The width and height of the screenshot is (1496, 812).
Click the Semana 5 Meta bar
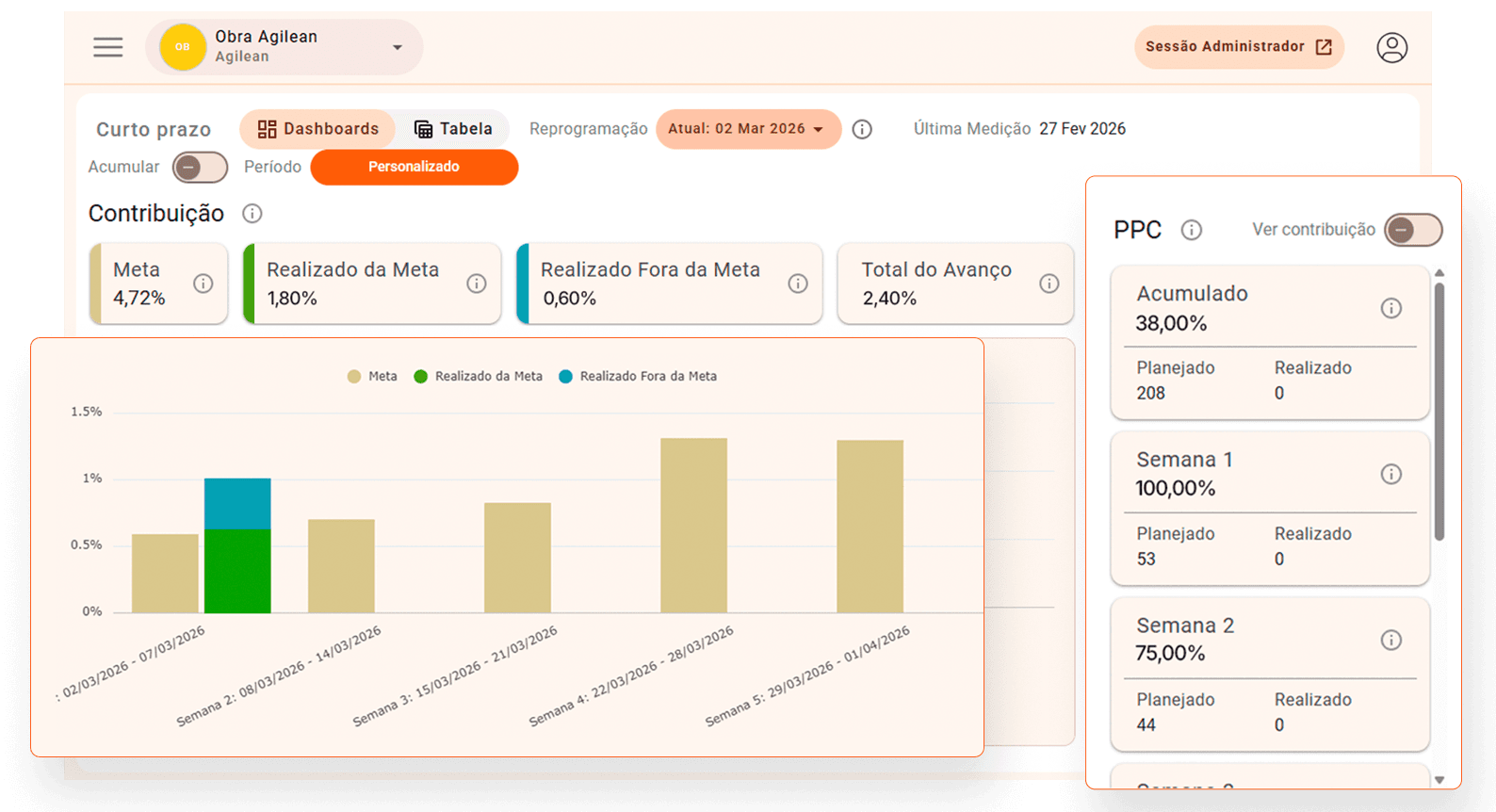point(870,527)
